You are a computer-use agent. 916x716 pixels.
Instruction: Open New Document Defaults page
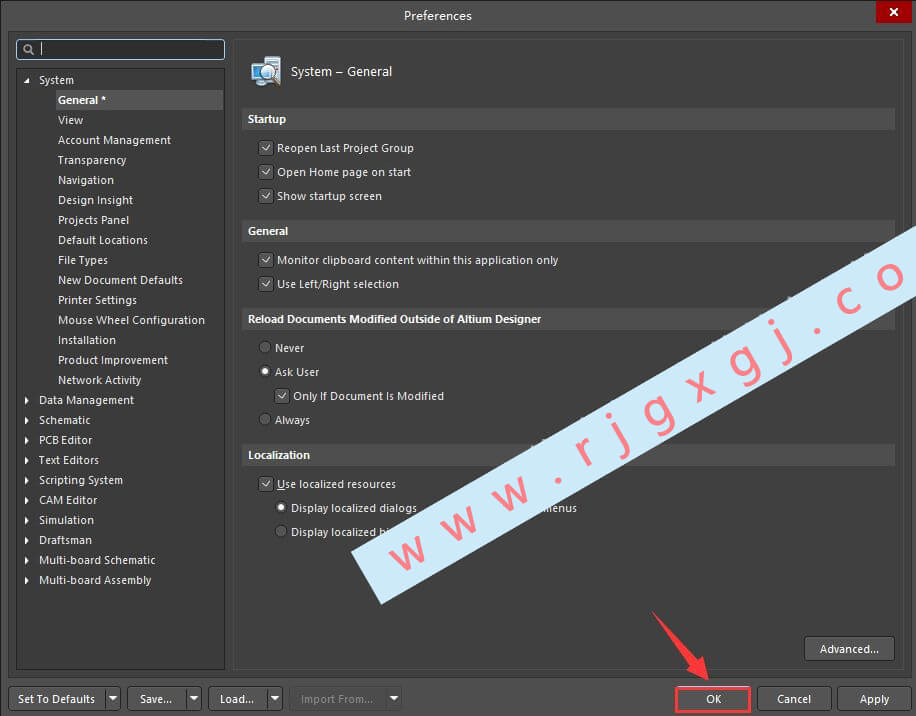(120, 280)
